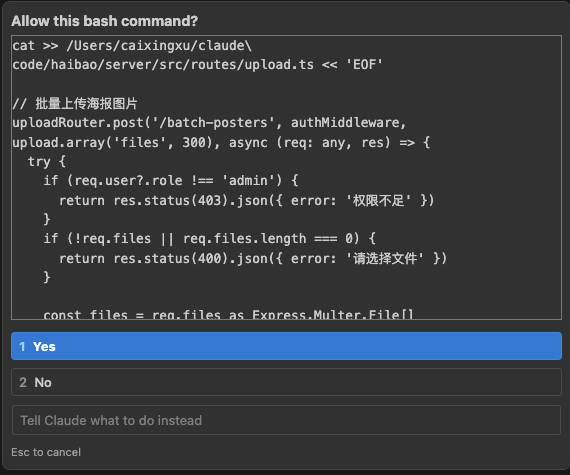Click the number 1 beside Yes

tap(22, 346)
